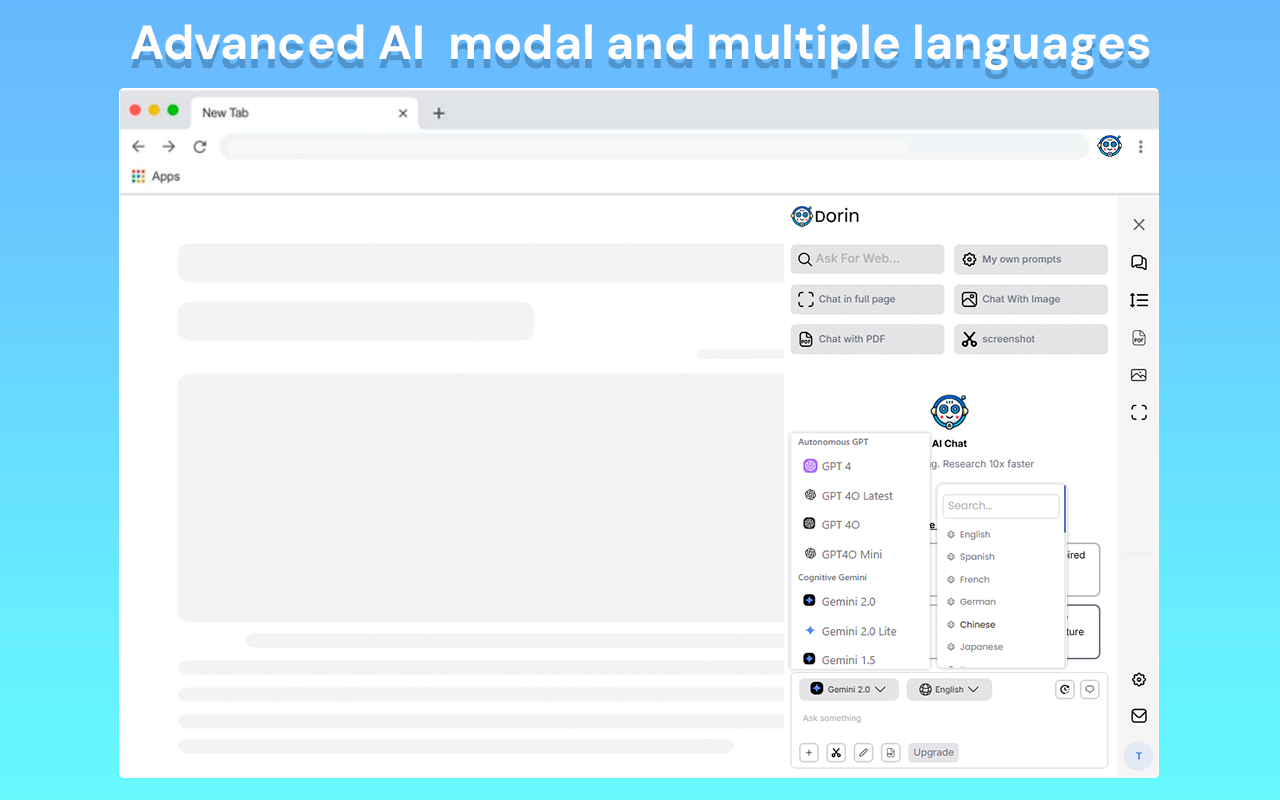Click the chat history clock icon
The image size is (1280, 800).
(x=1065, y=689)
